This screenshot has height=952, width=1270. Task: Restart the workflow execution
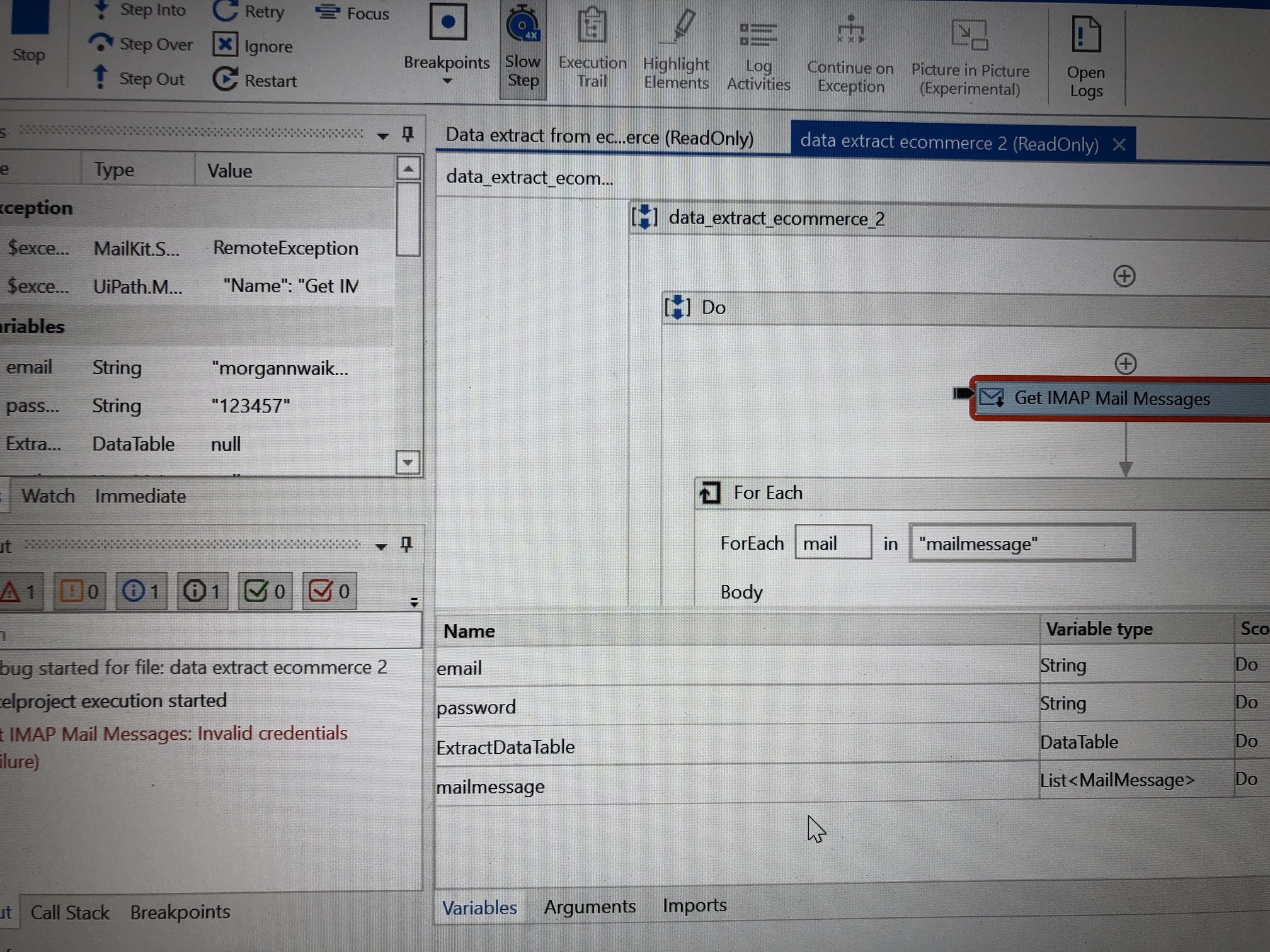225,79
